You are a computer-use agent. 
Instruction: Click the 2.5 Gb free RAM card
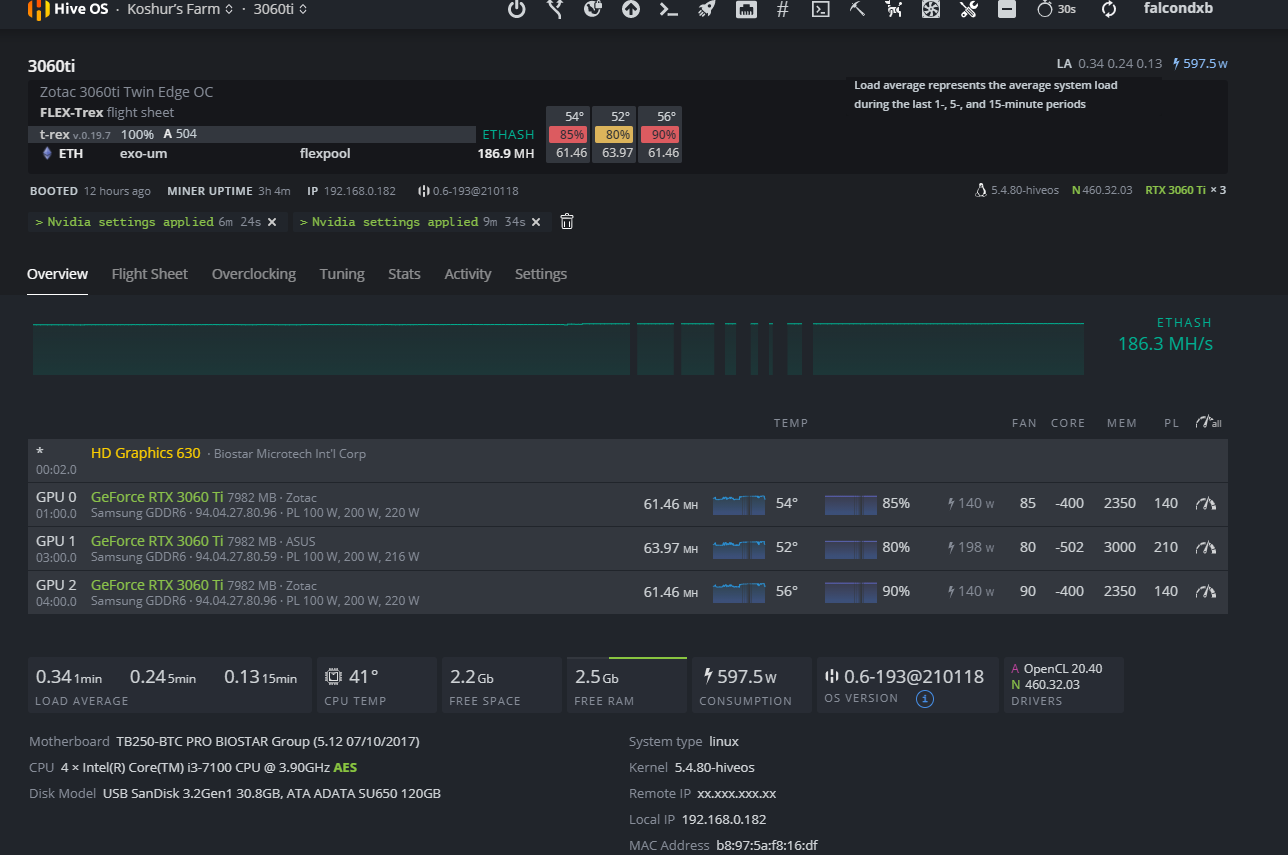627,685
